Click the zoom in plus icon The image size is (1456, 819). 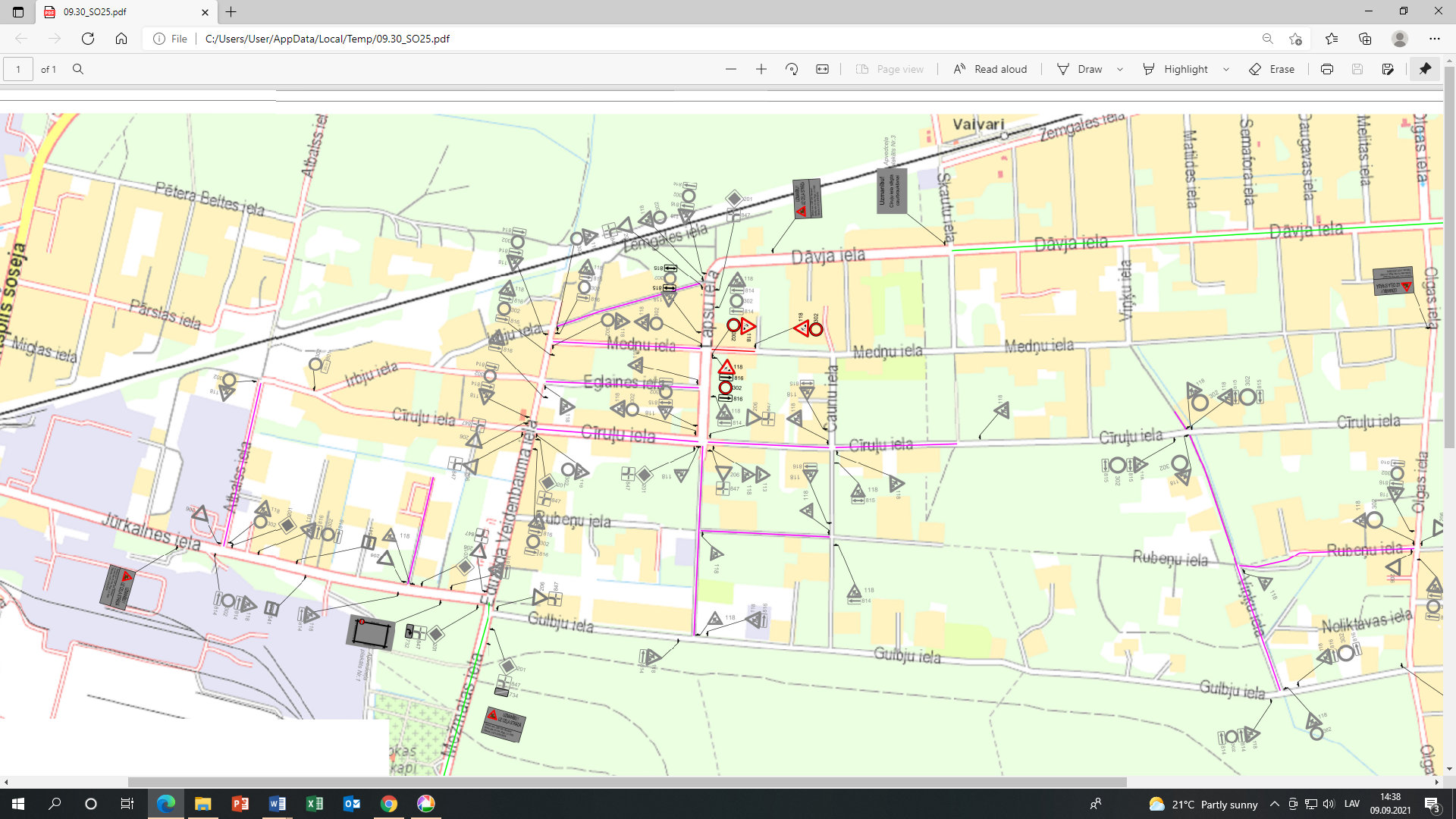pos(761,69)
